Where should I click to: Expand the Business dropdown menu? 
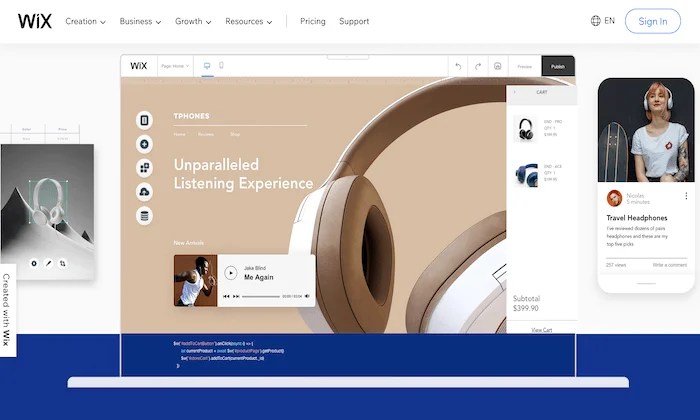click(140, 21)
